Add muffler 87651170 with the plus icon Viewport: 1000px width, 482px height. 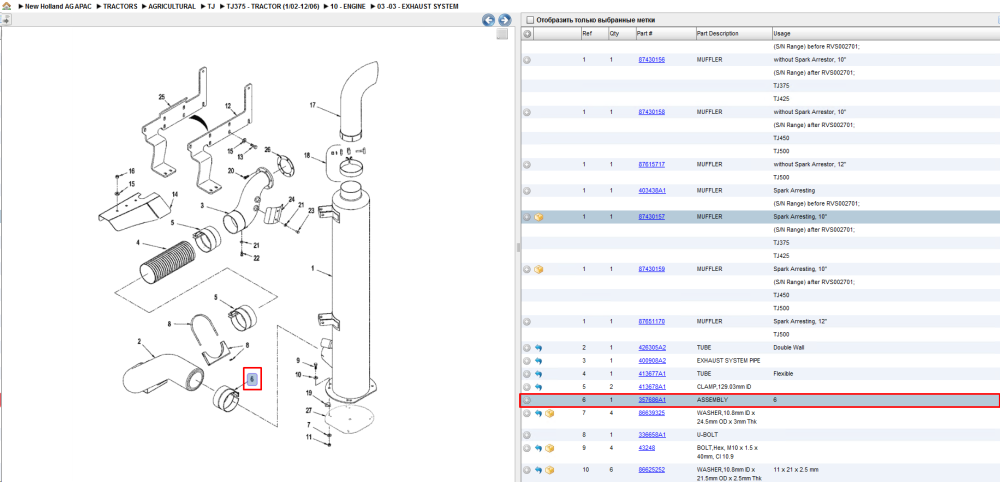point(527,321)
